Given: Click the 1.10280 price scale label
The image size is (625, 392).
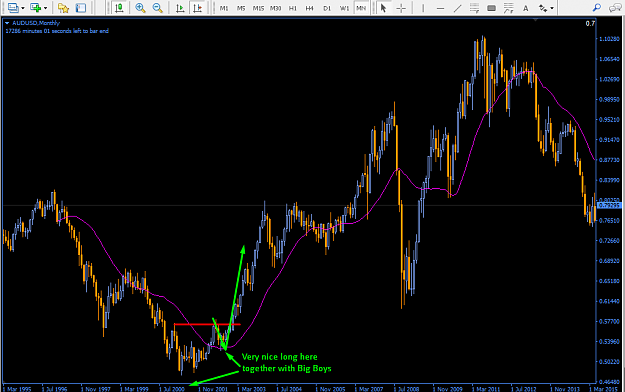Looking at the screenshot, I should tap(609, 39).
